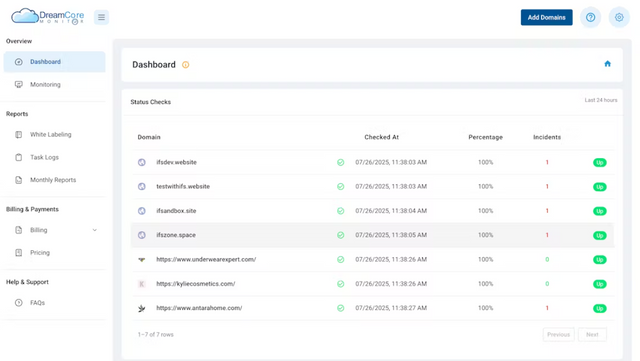Collapse sidebar using the hamburger menu icon
The height and width of the screenshot is (361, 640).
(101, 17)
